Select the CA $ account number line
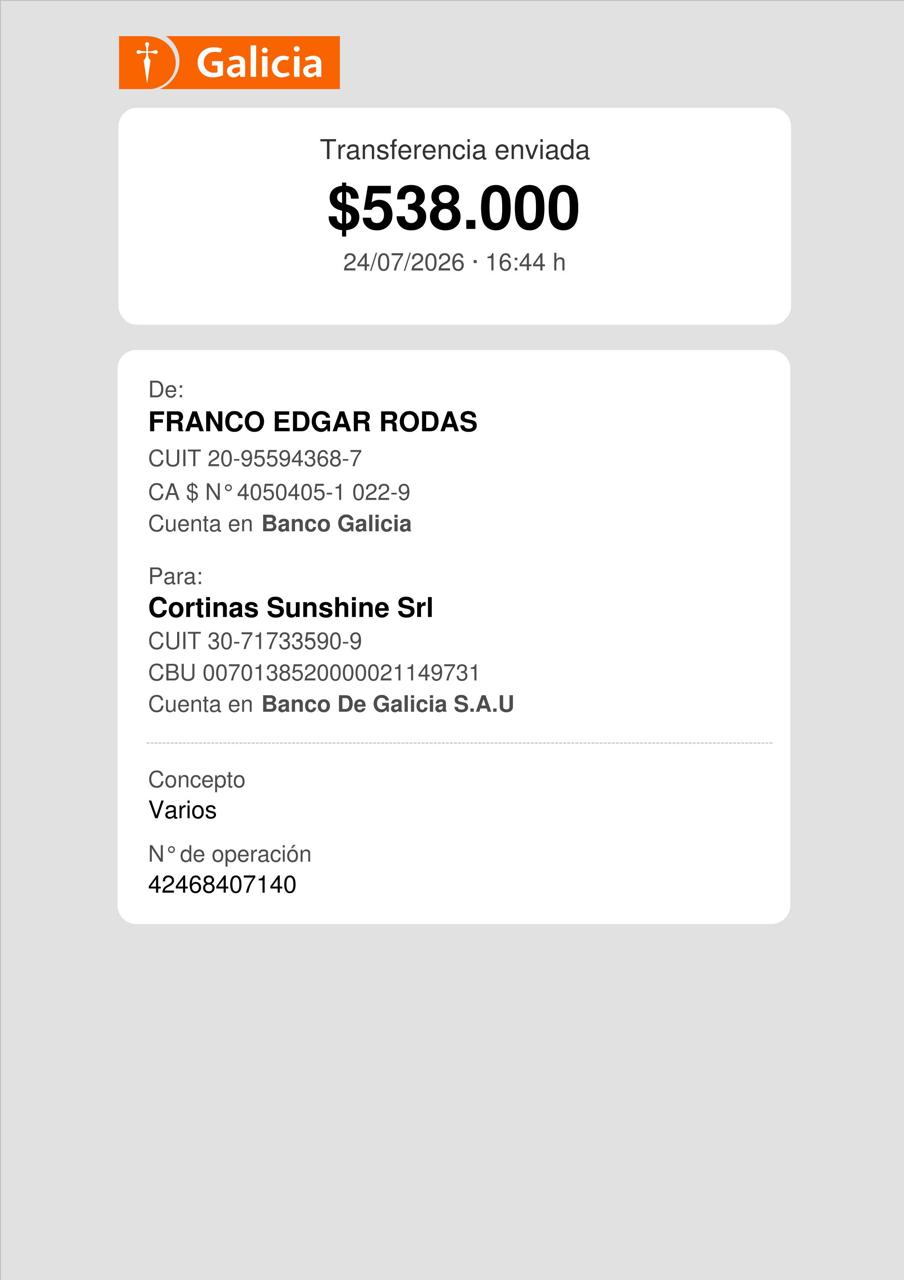 click(x=279, y=492)
